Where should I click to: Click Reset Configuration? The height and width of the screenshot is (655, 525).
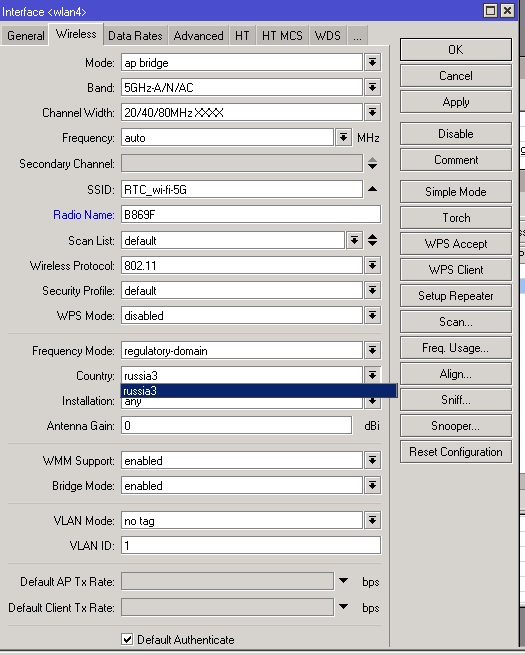click(x=456, y=452)
